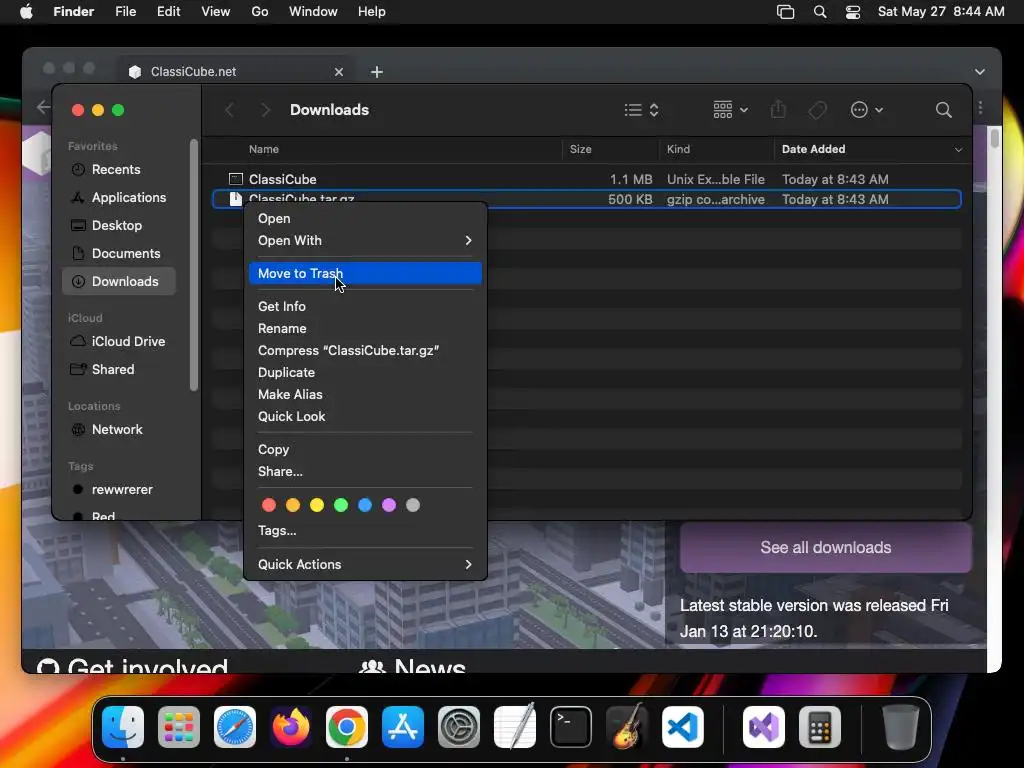
Task: Choose Compress "ClassiCube.tar.gz"
Action: (x=365, y=350)
